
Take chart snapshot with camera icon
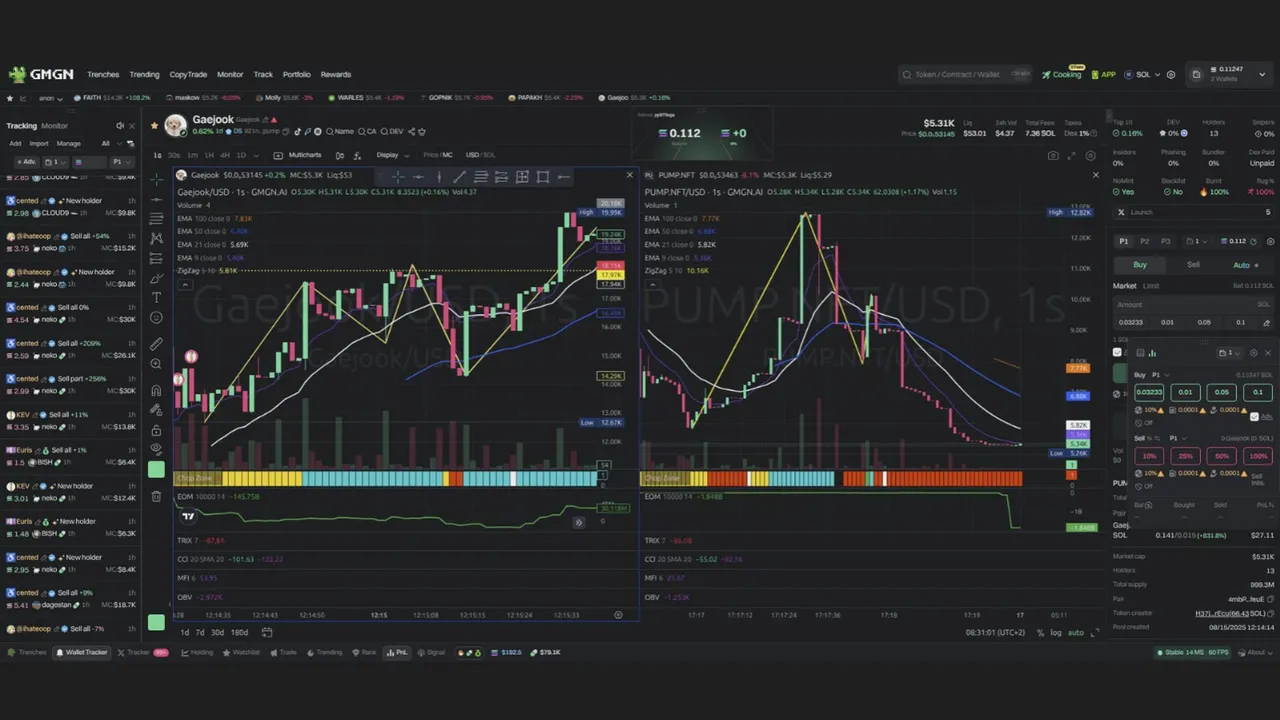click(1053, 156)
